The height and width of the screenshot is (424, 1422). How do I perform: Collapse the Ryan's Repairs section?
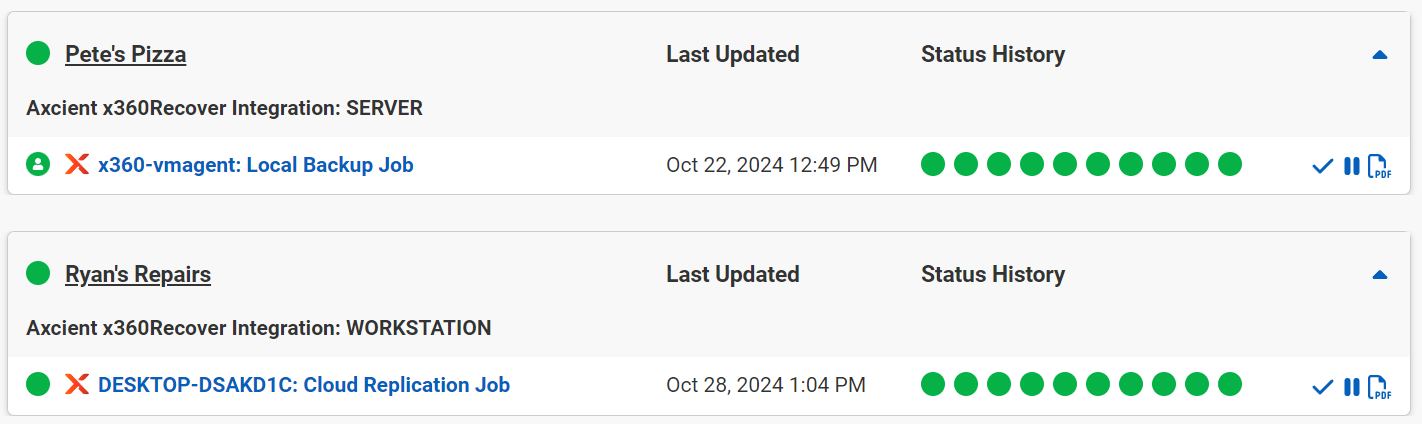(x=1380, y=275)
